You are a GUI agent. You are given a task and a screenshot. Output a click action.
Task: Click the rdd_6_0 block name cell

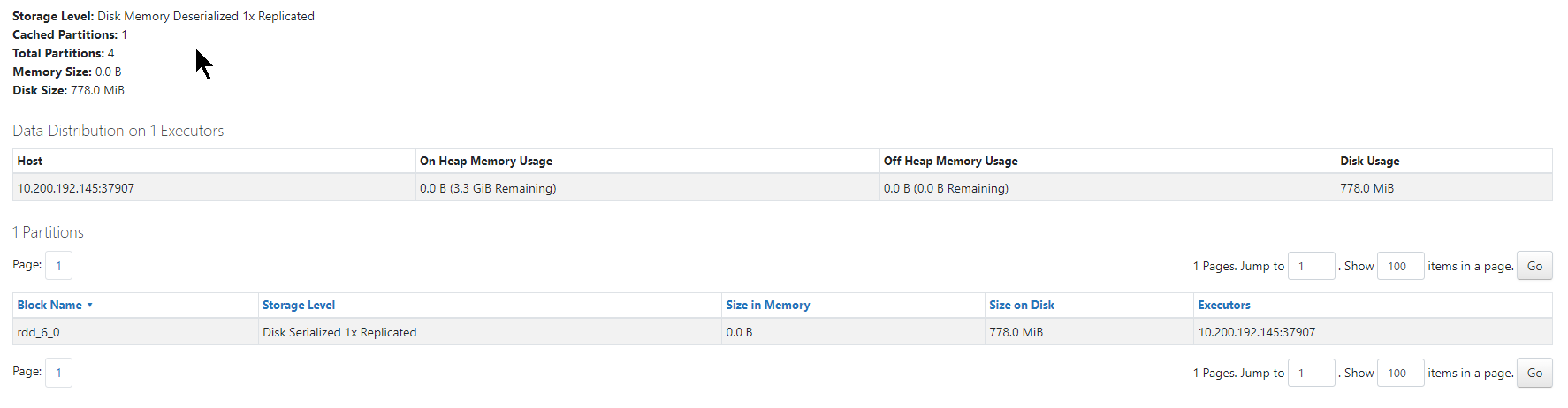tap(39, 333)
